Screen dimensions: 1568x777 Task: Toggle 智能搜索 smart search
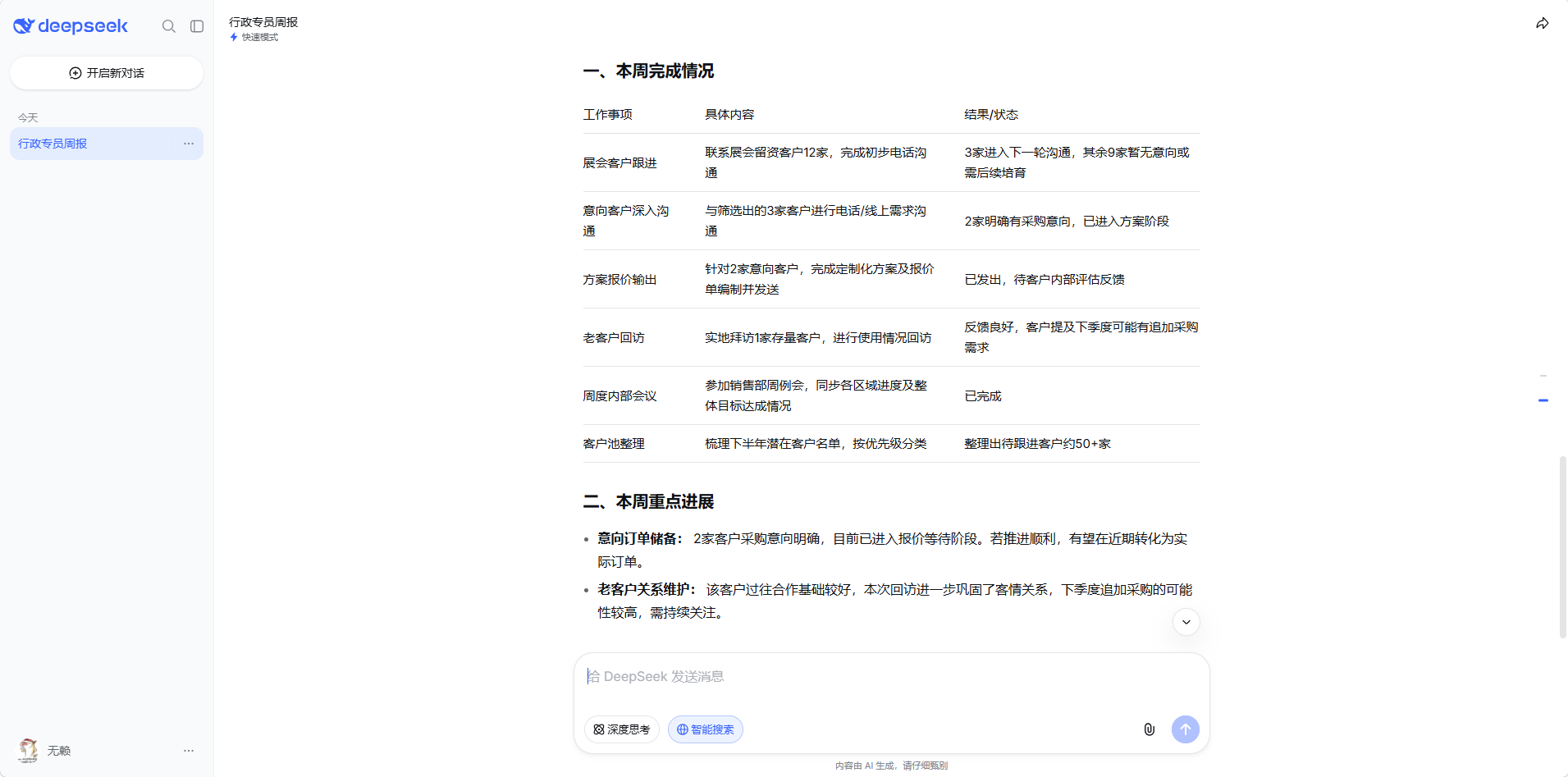click(706, 729)
